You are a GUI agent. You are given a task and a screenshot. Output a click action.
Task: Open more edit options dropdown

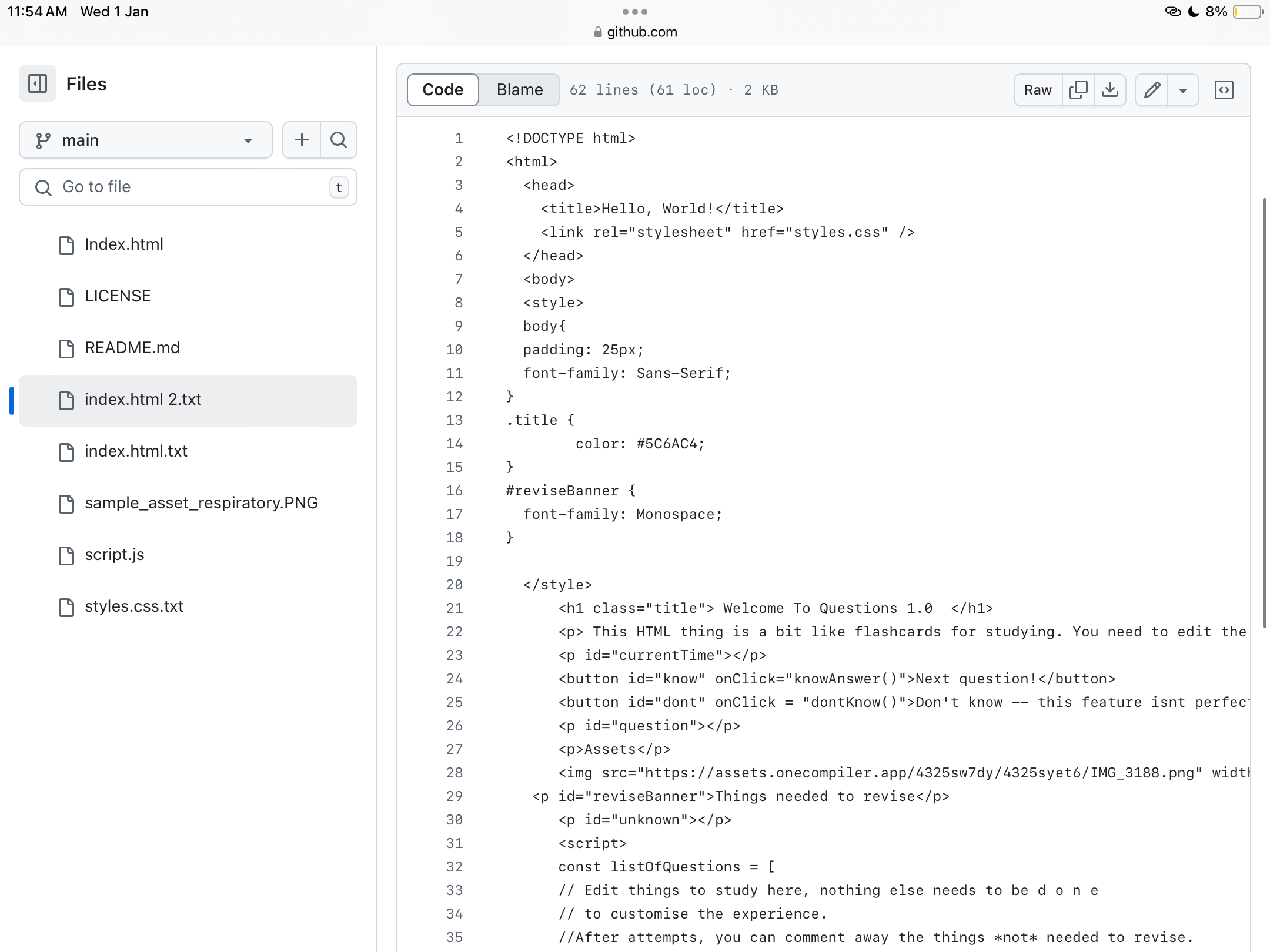pyautogui.click(x=1183, y=90)
